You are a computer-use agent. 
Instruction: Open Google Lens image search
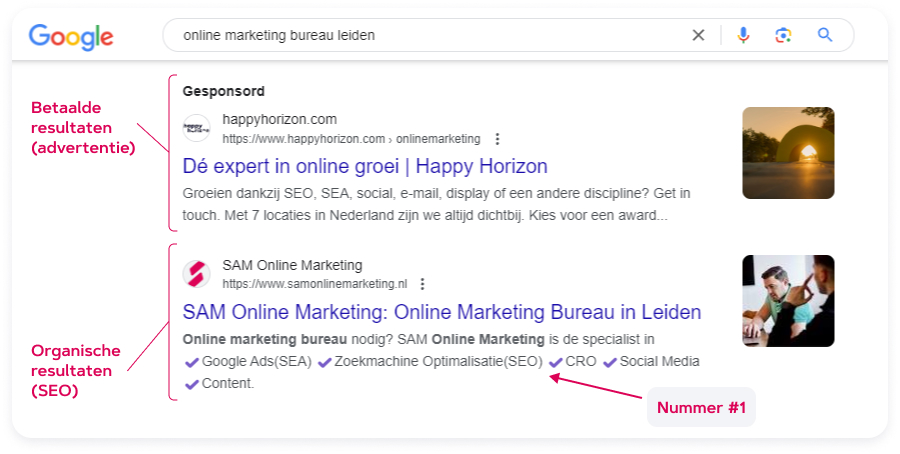point(783,35)
